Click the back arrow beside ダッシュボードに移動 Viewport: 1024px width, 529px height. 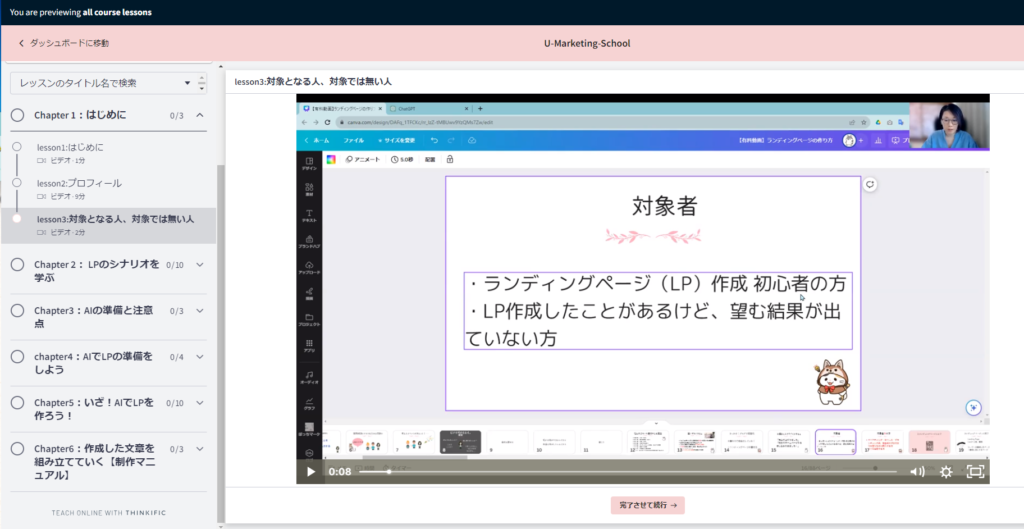(21, 44)
